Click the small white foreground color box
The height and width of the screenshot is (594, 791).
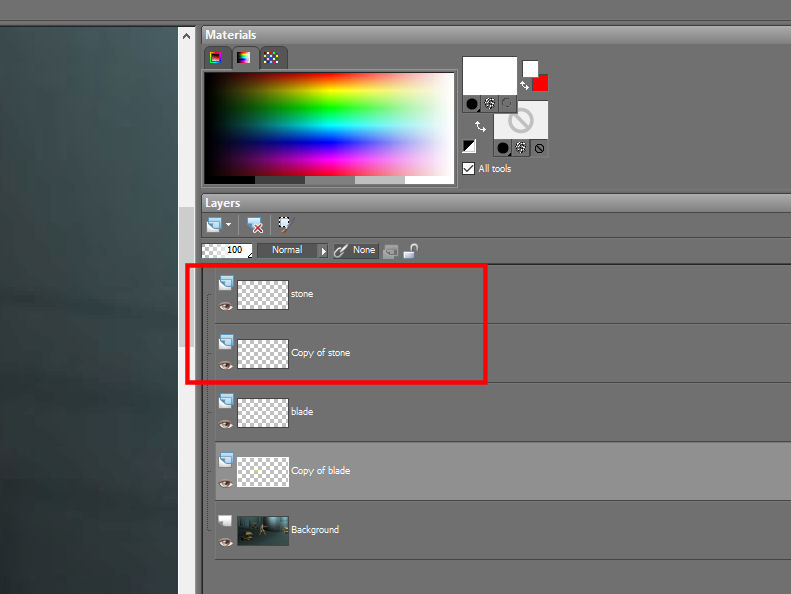coord(530,69)
